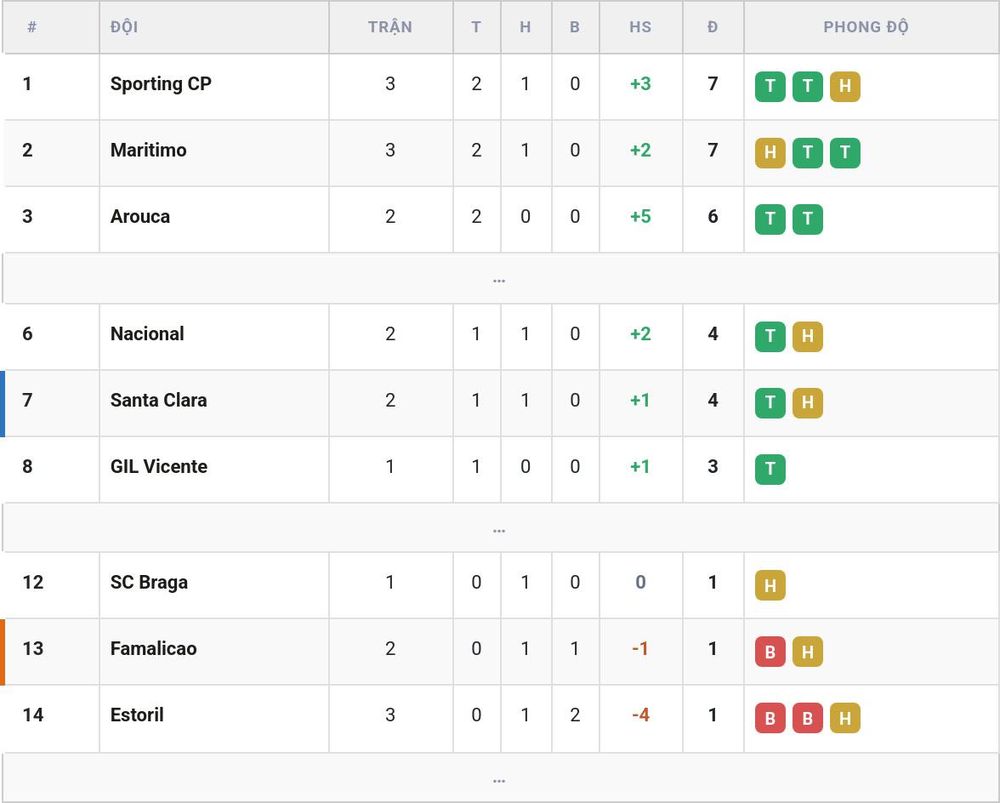Click Nacional's yellow H form badge
Viewport: 1000px width, 803px height.
(x=807, y=336)
